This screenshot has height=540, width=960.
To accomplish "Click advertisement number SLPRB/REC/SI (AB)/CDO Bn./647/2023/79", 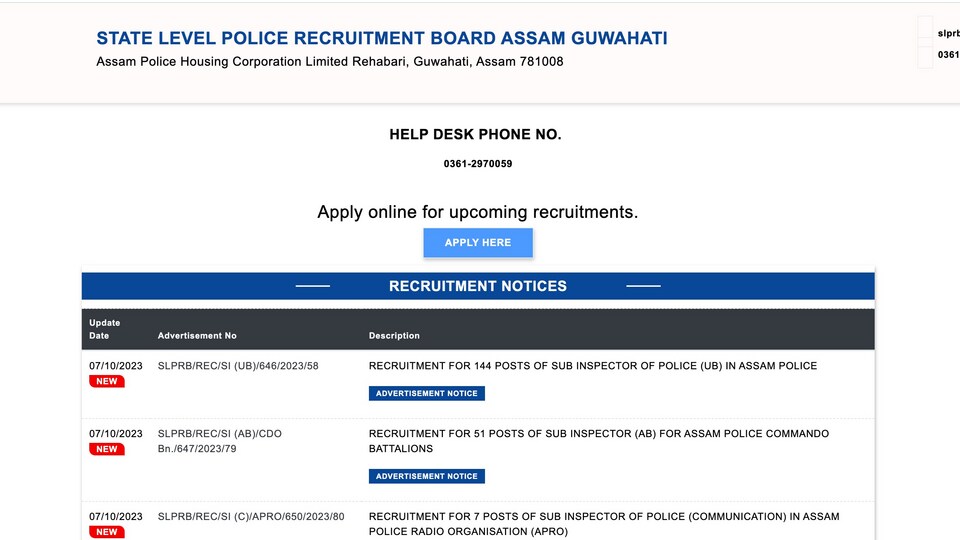I will pos(220,441).
